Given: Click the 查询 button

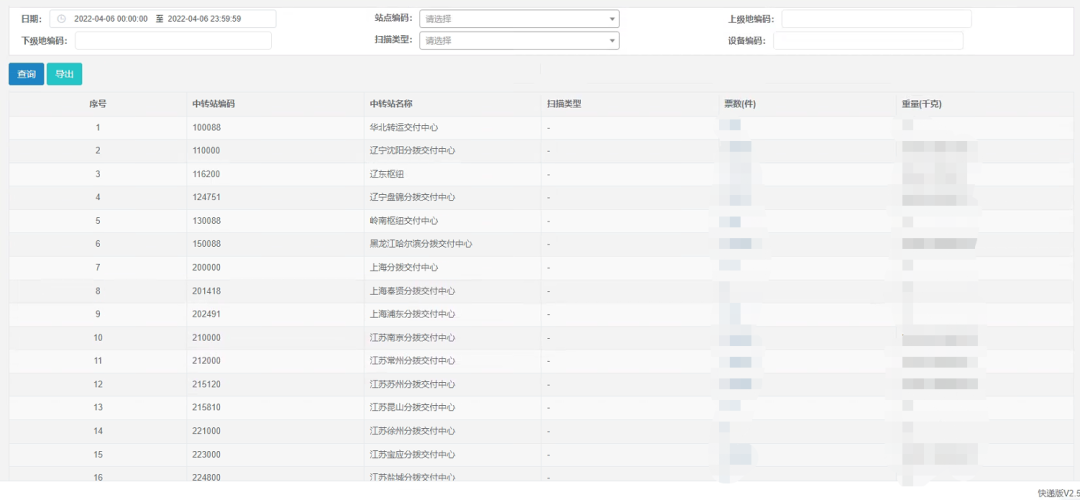Looking at the screenshot, I should pyautogui.click(x=26, y=74).
